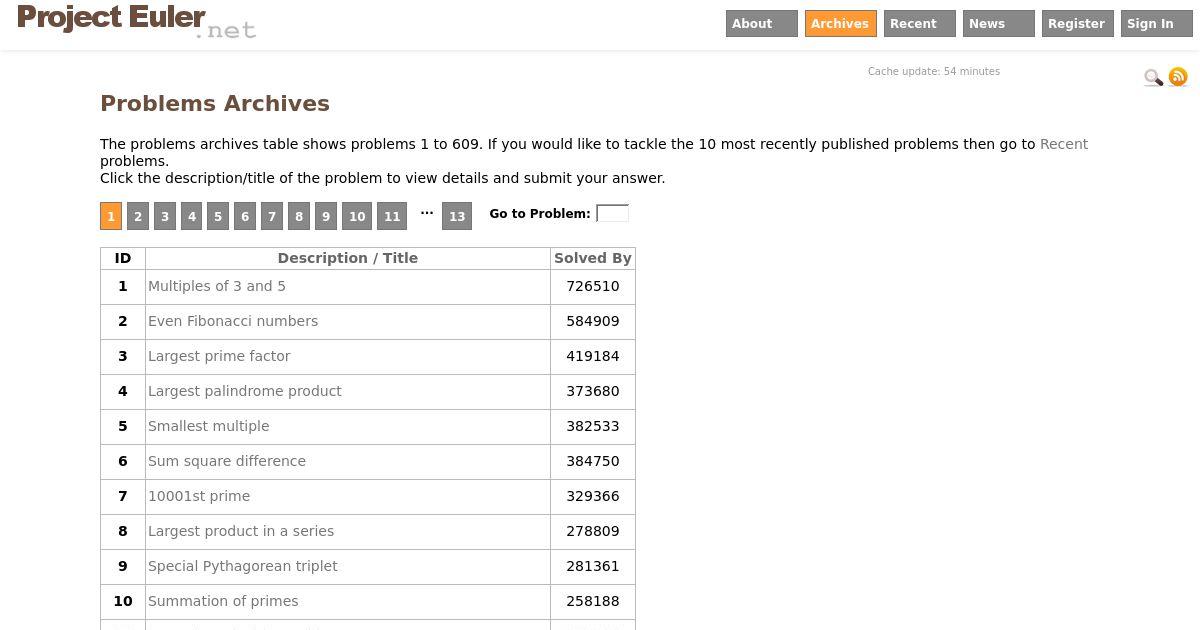This screenshot has width=1200, height=630.
Task: Open problem Largest palindrome product
Action: pos(245,391)
